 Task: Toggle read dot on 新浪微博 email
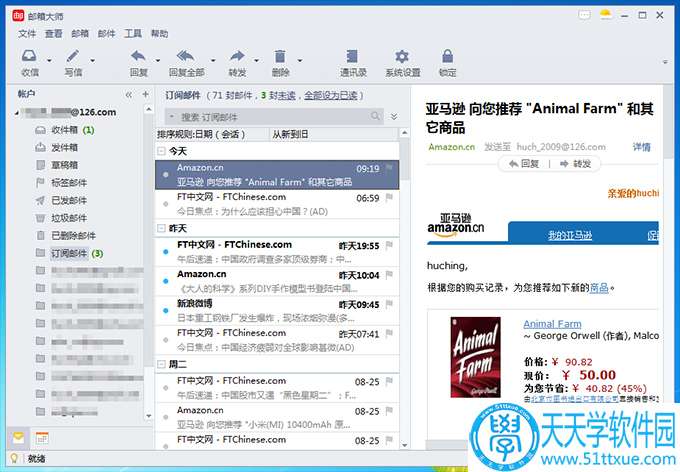166,311
